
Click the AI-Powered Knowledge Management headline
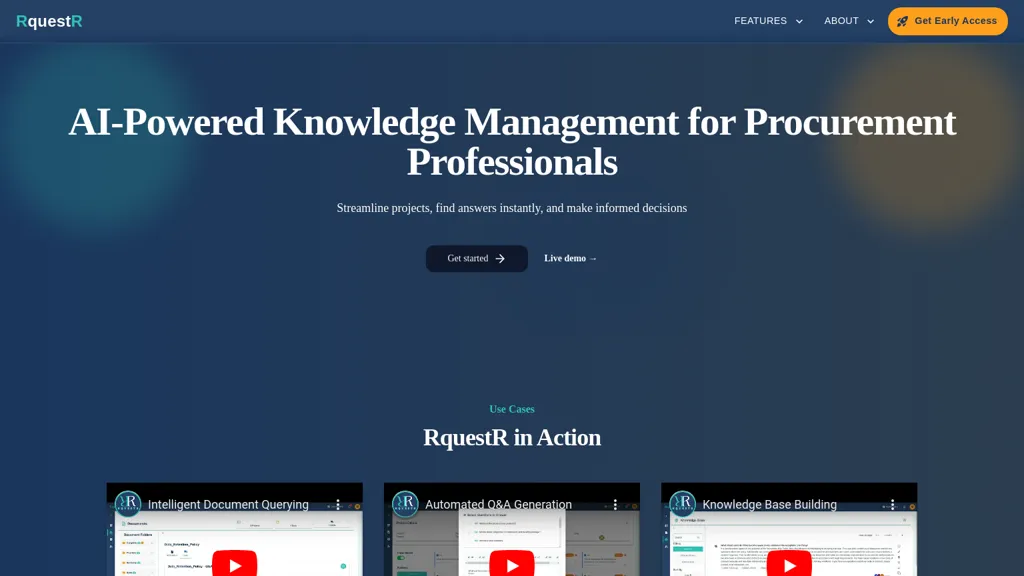pos(512,142)
